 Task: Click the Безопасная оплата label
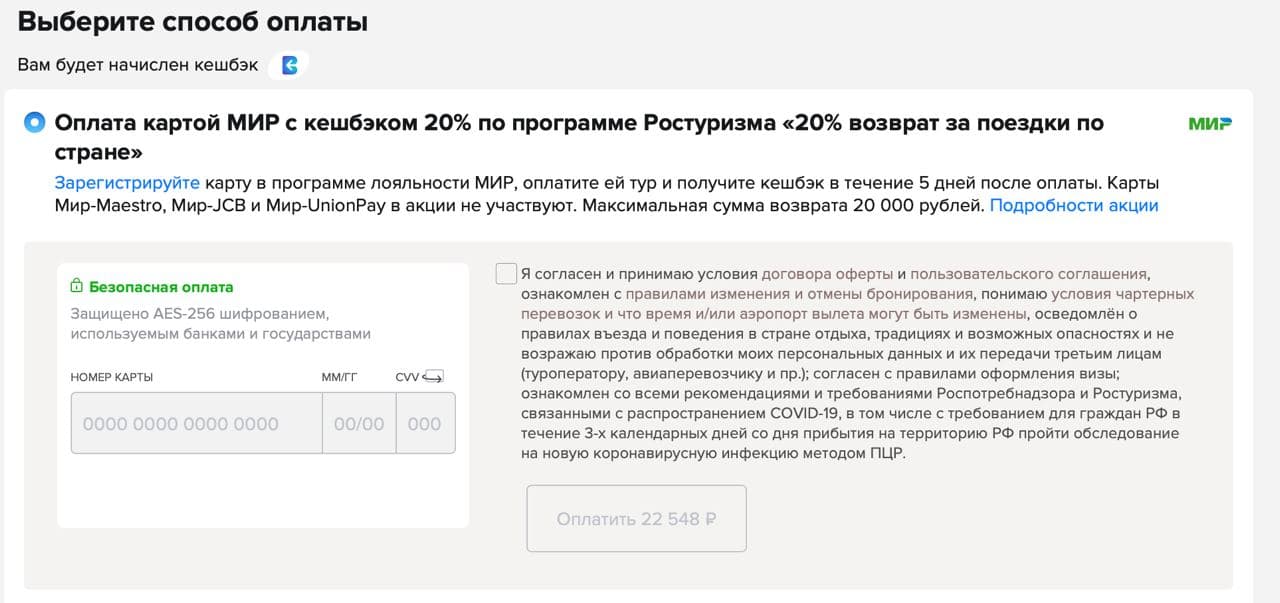point(161,287)
